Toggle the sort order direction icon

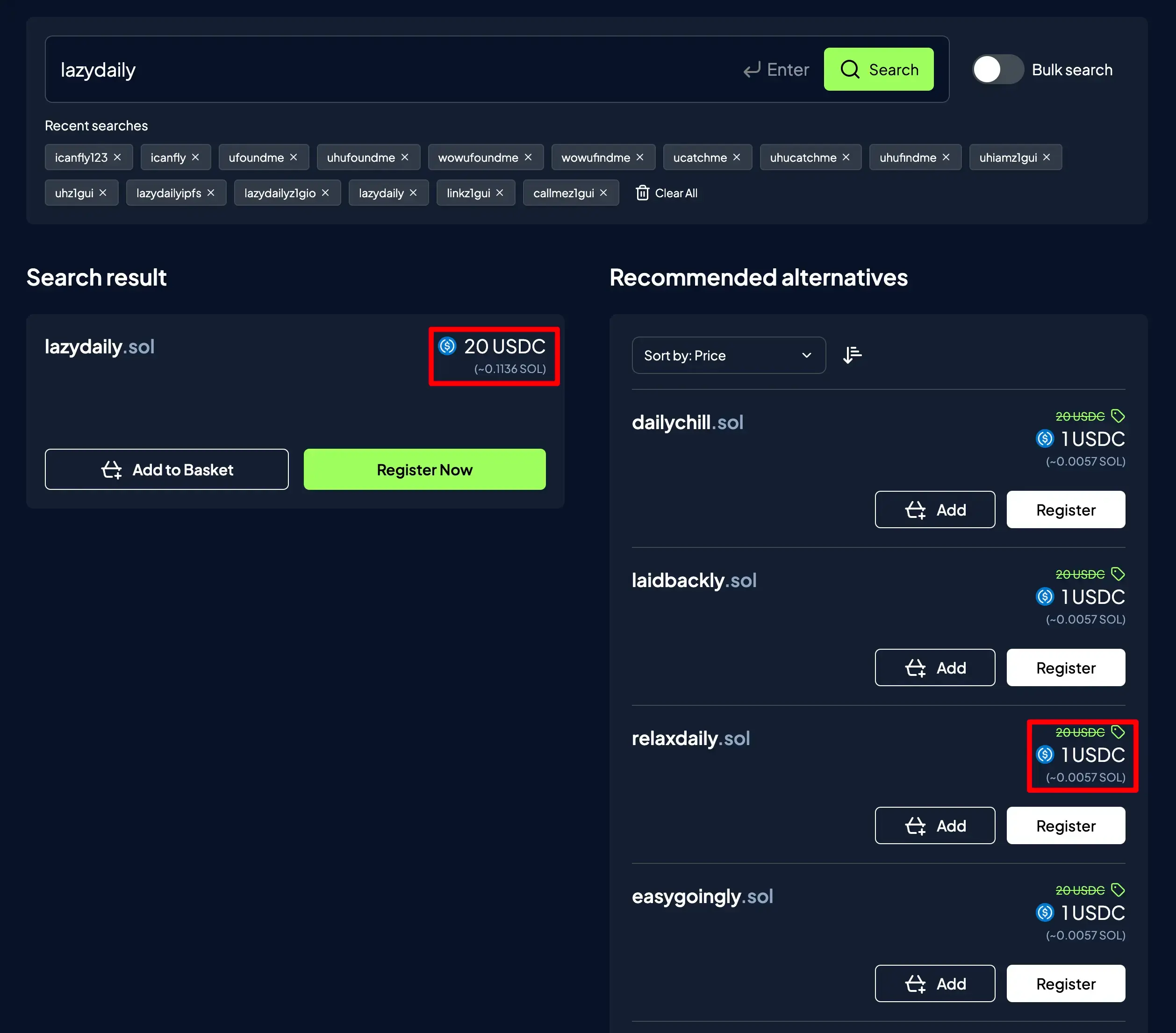(852, 355)
